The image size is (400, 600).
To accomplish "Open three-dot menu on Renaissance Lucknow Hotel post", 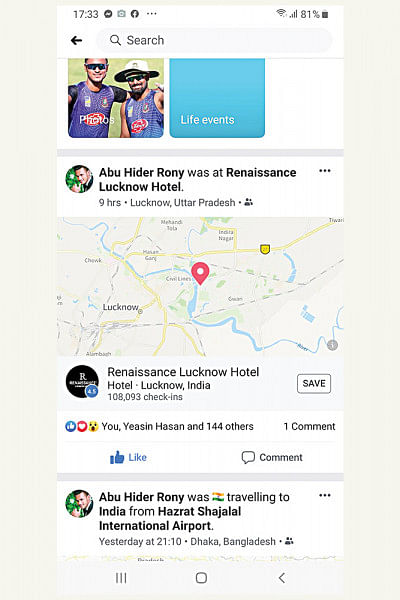I will [325, 171].
